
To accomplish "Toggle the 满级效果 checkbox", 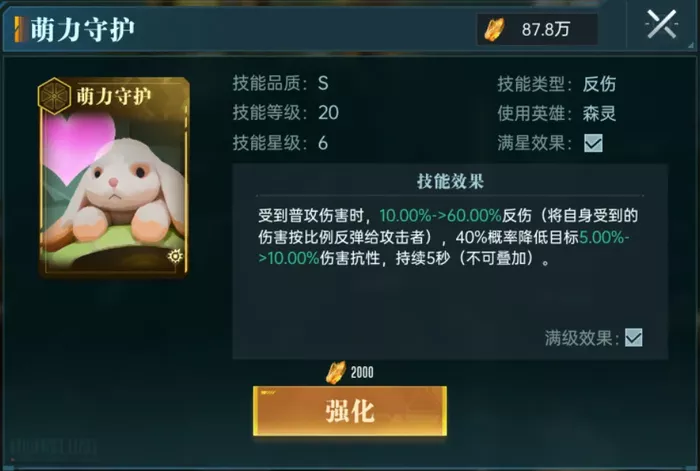I will (633, 338).
